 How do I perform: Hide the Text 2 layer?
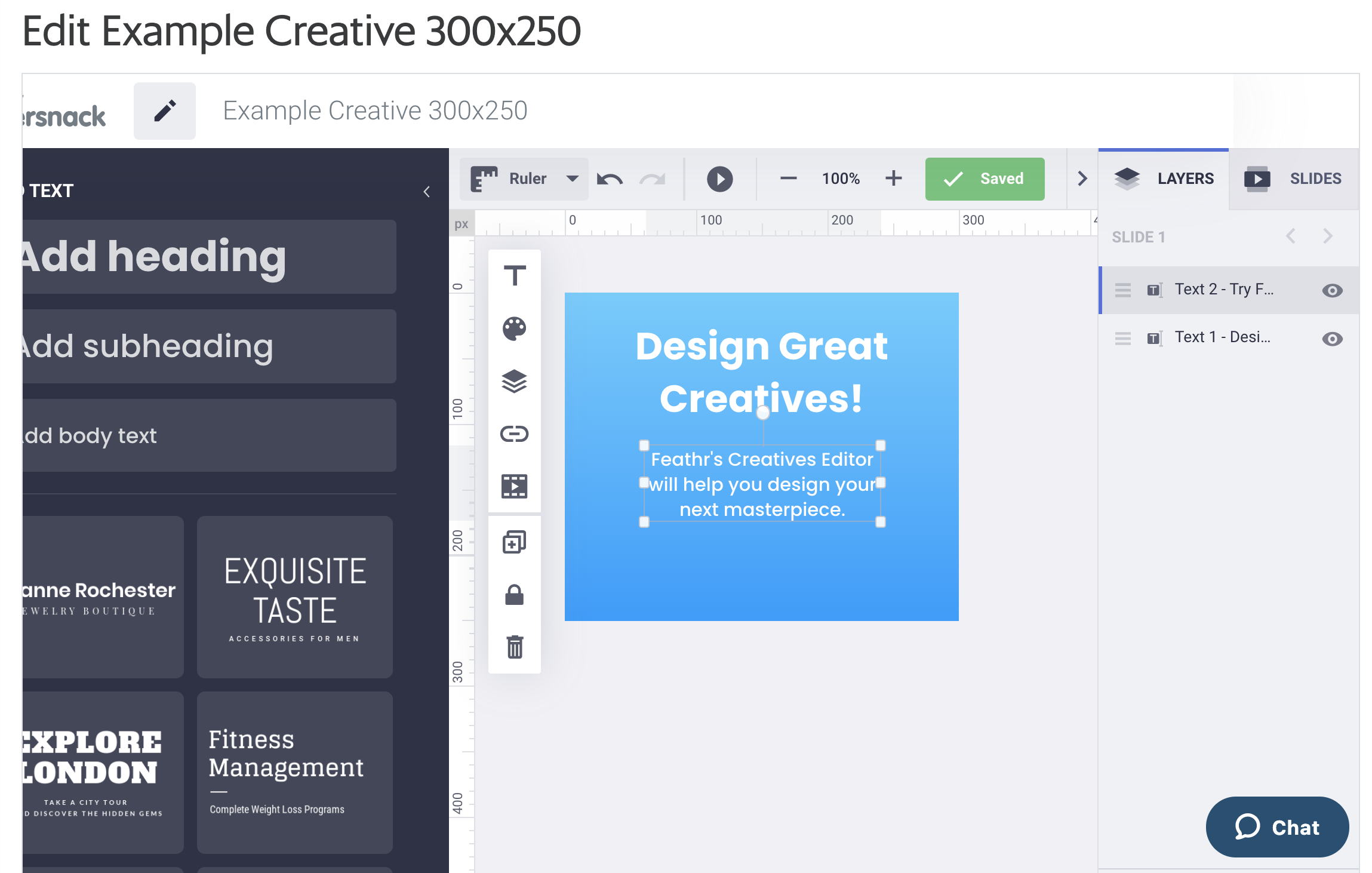coord(1333,291)
